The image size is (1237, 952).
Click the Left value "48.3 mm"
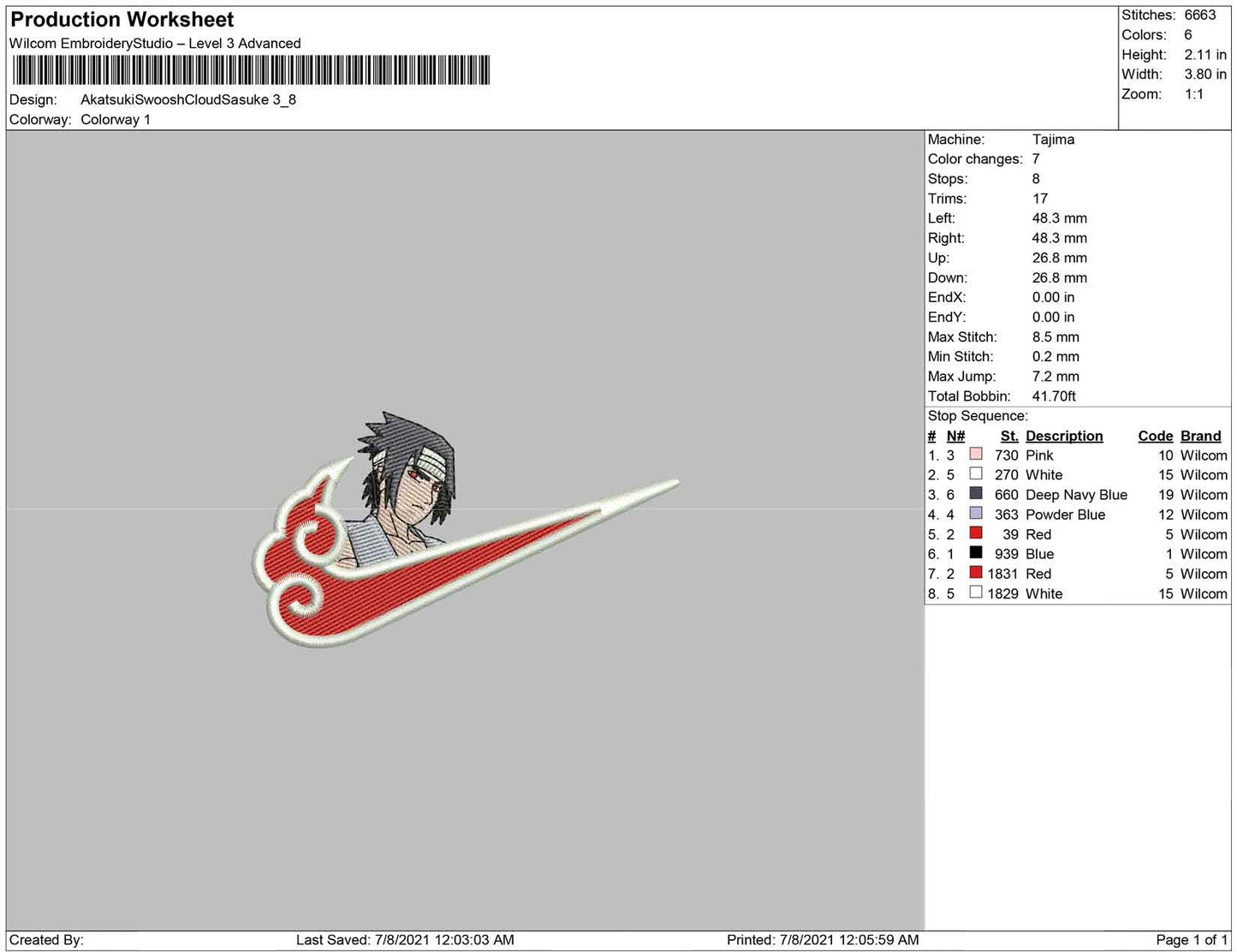pos(1060,217)
